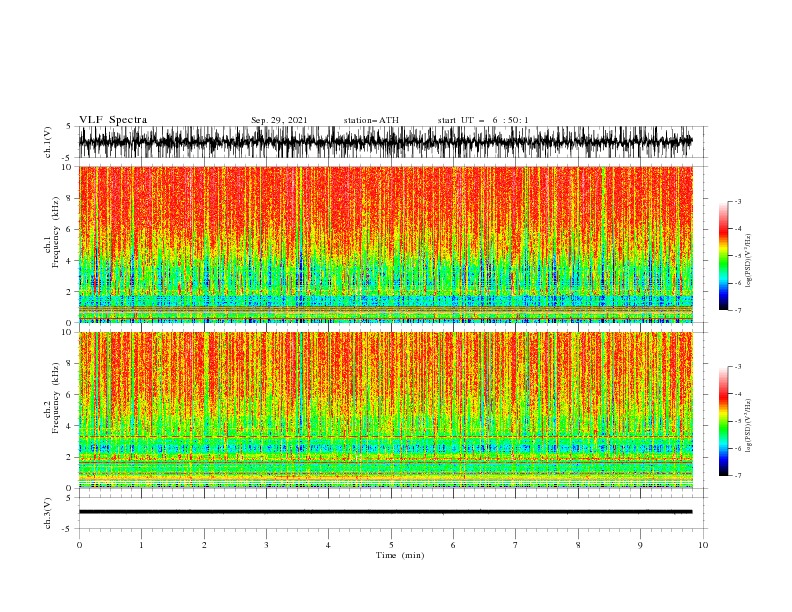Click the "start UT = 6 :50: 1" text
Viewport: 792px width, 612px height.
[483, 120]
